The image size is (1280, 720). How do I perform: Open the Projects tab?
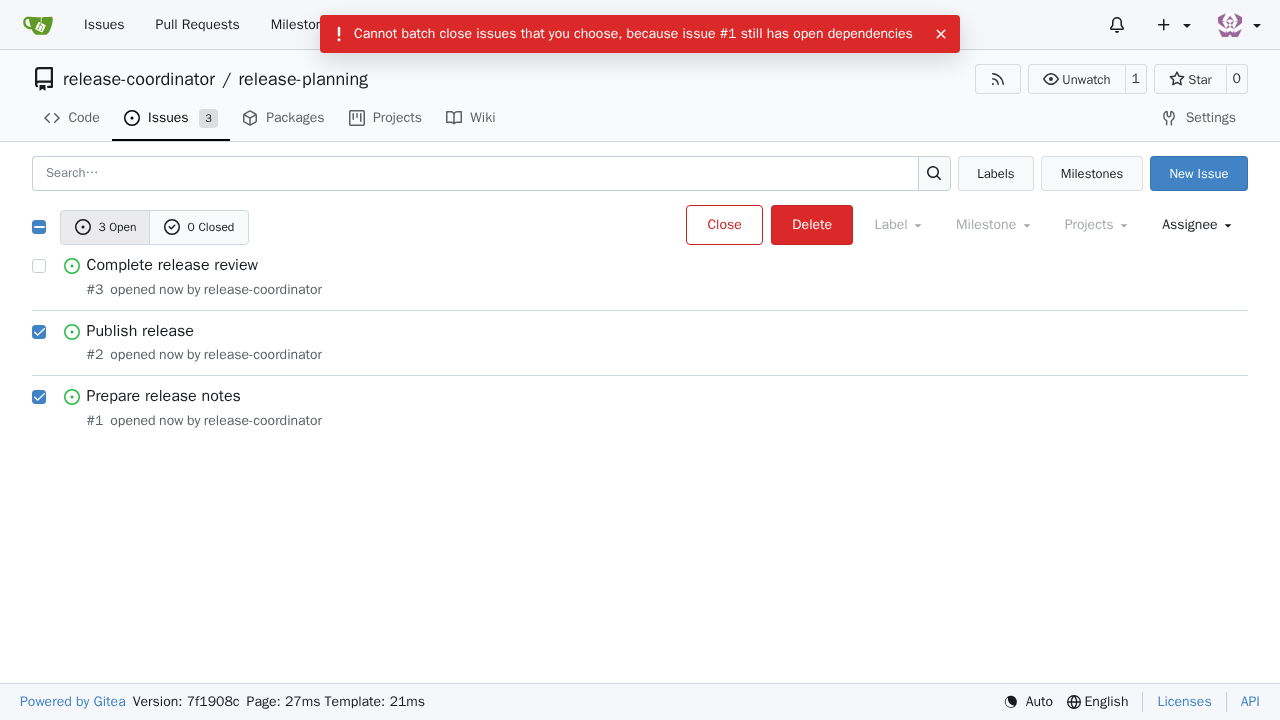(385, 118)
